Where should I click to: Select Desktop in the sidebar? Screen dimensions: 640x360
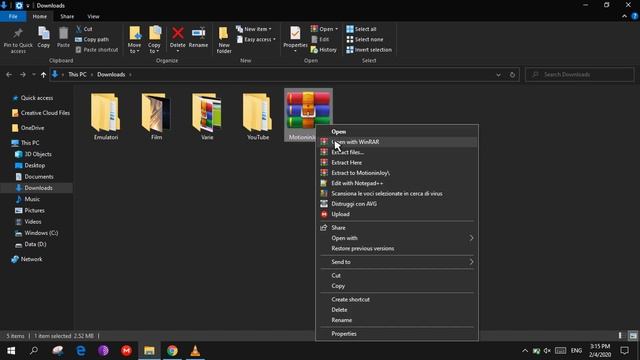[x=35, y=165]
